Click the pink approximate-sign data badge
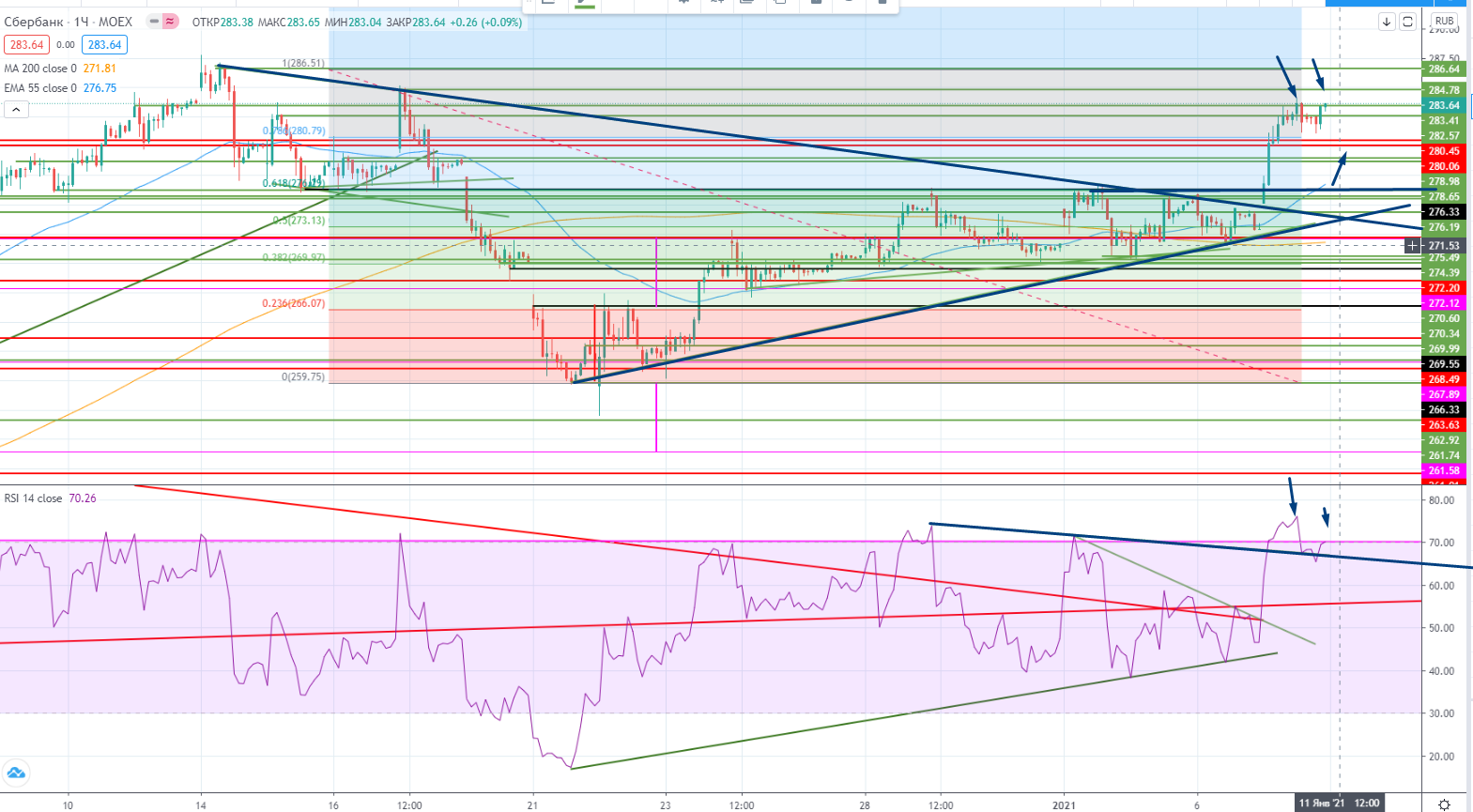Screen dimensions: 1473x812 (170, 22)
